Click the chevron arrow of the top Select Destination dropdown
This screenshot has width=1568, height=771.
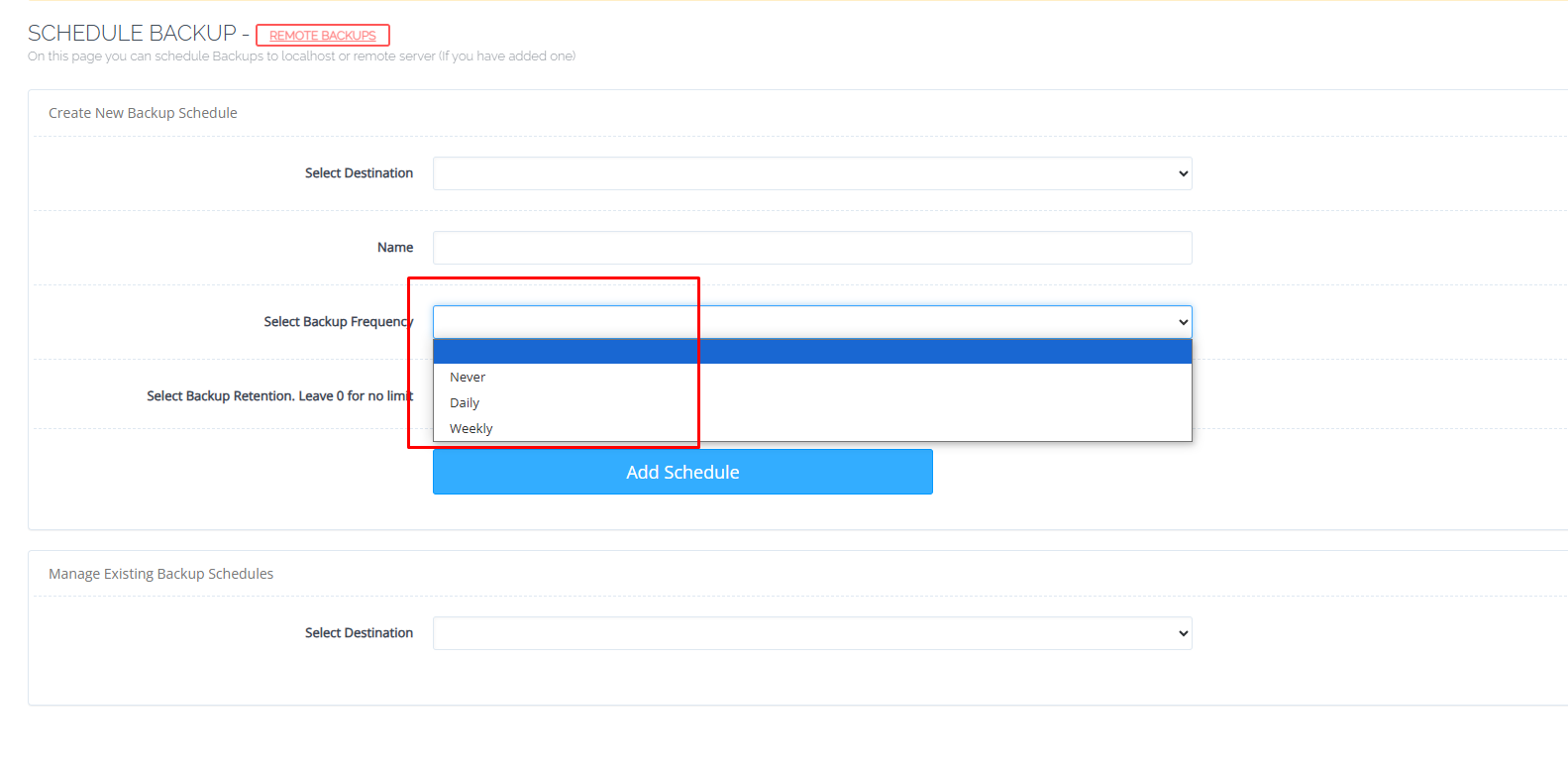click(1183, 173)
